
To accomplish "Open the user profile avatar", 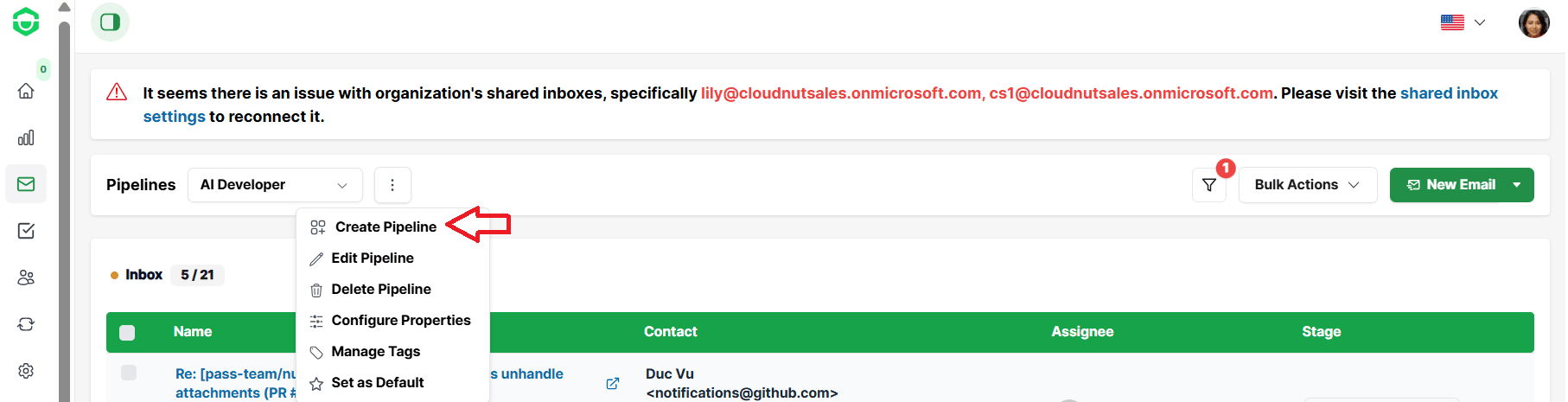I will (1534, 22).
